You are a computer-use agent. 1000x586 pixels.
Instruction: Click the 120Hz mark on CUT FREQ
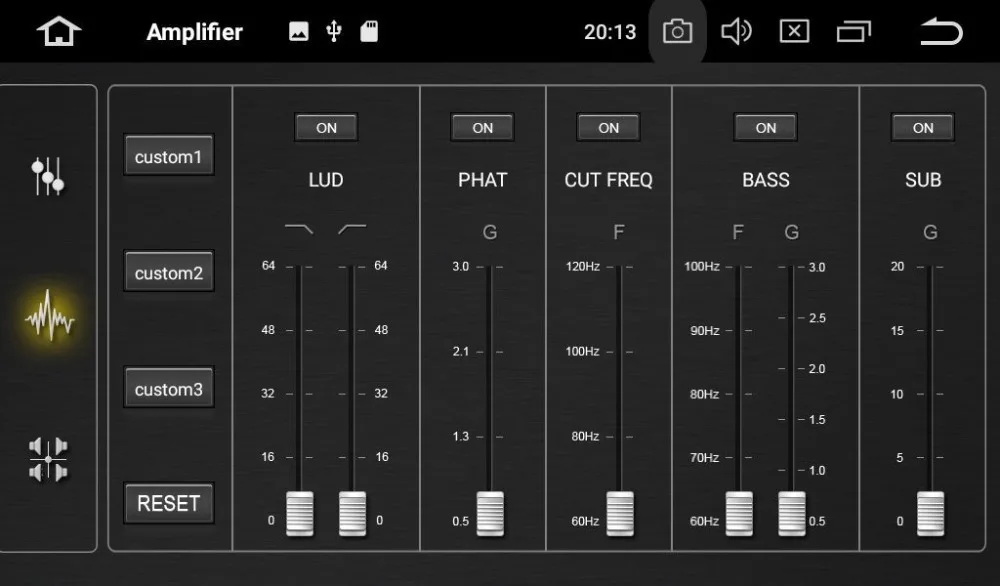click(583, 267)
